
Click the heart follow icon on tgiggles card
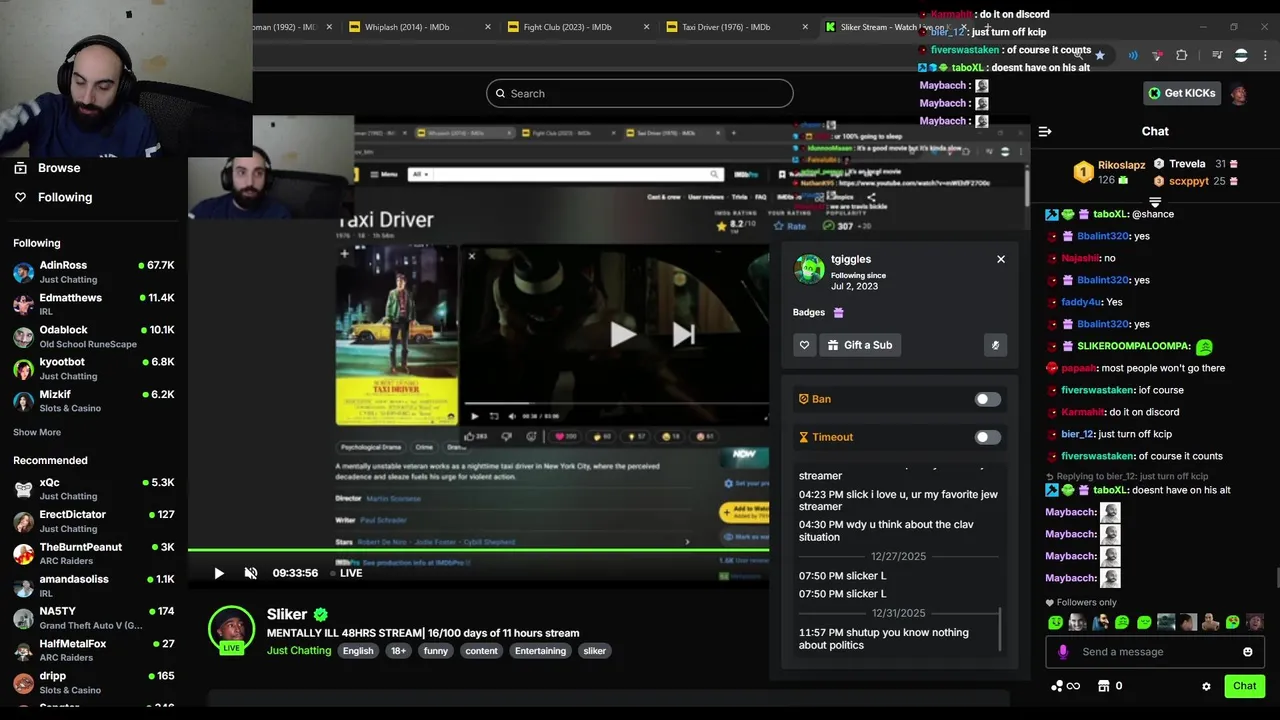click(x=804, y=345)
